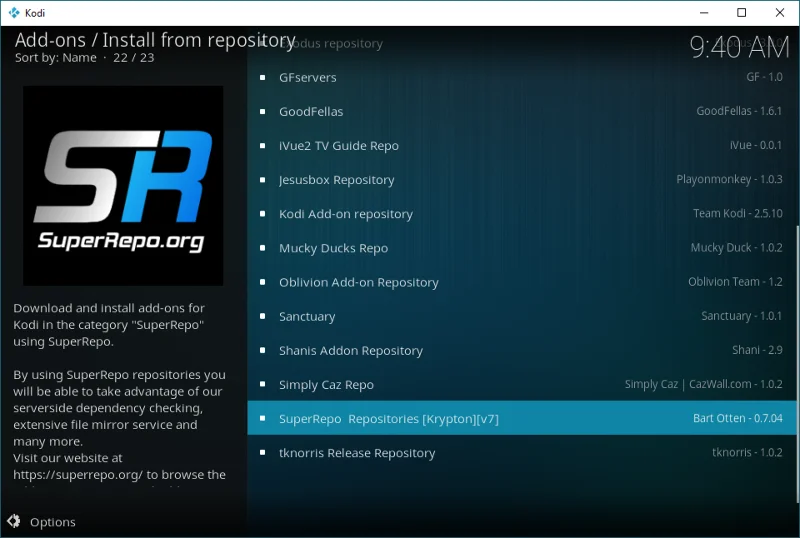The image size is (800, 538).
Task: Open the Options gear icon
Action: [14, 521]
